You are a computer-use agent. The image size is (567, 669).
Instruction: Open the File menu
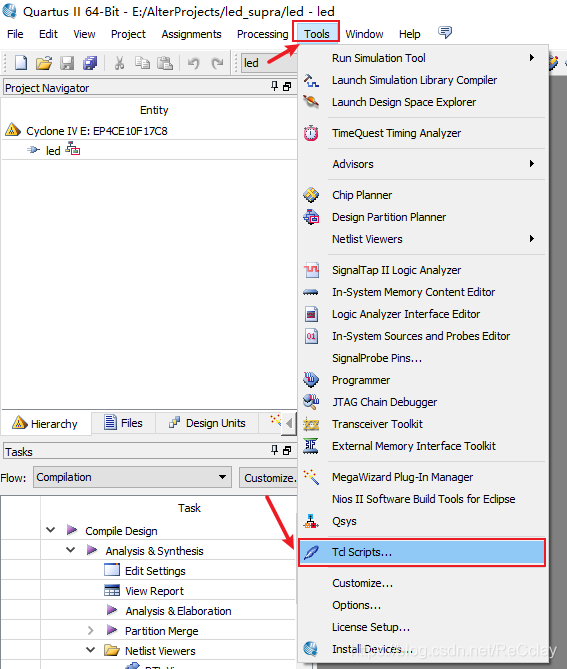coord(15,34)
